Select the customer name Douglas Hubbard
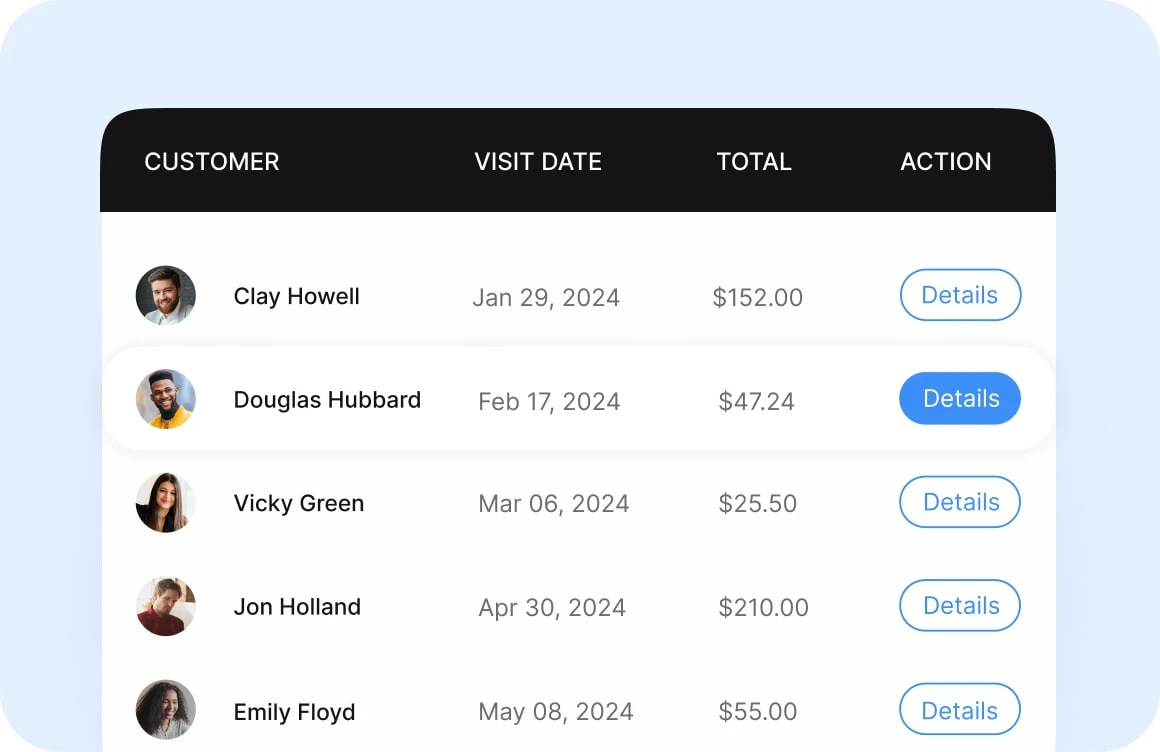The height and width of the screenshot is (752, 1160). 327,400
